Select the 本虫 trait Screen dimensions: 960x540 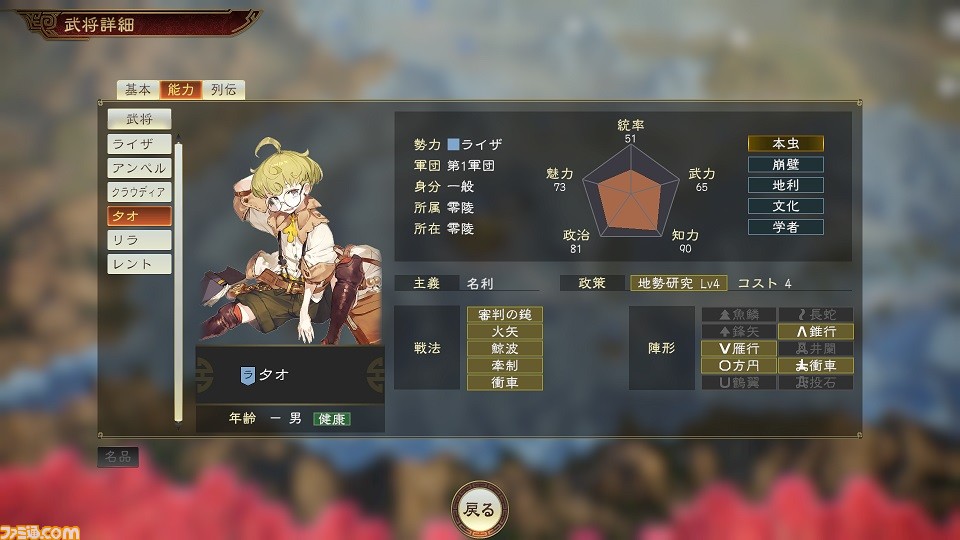[786, 143]
